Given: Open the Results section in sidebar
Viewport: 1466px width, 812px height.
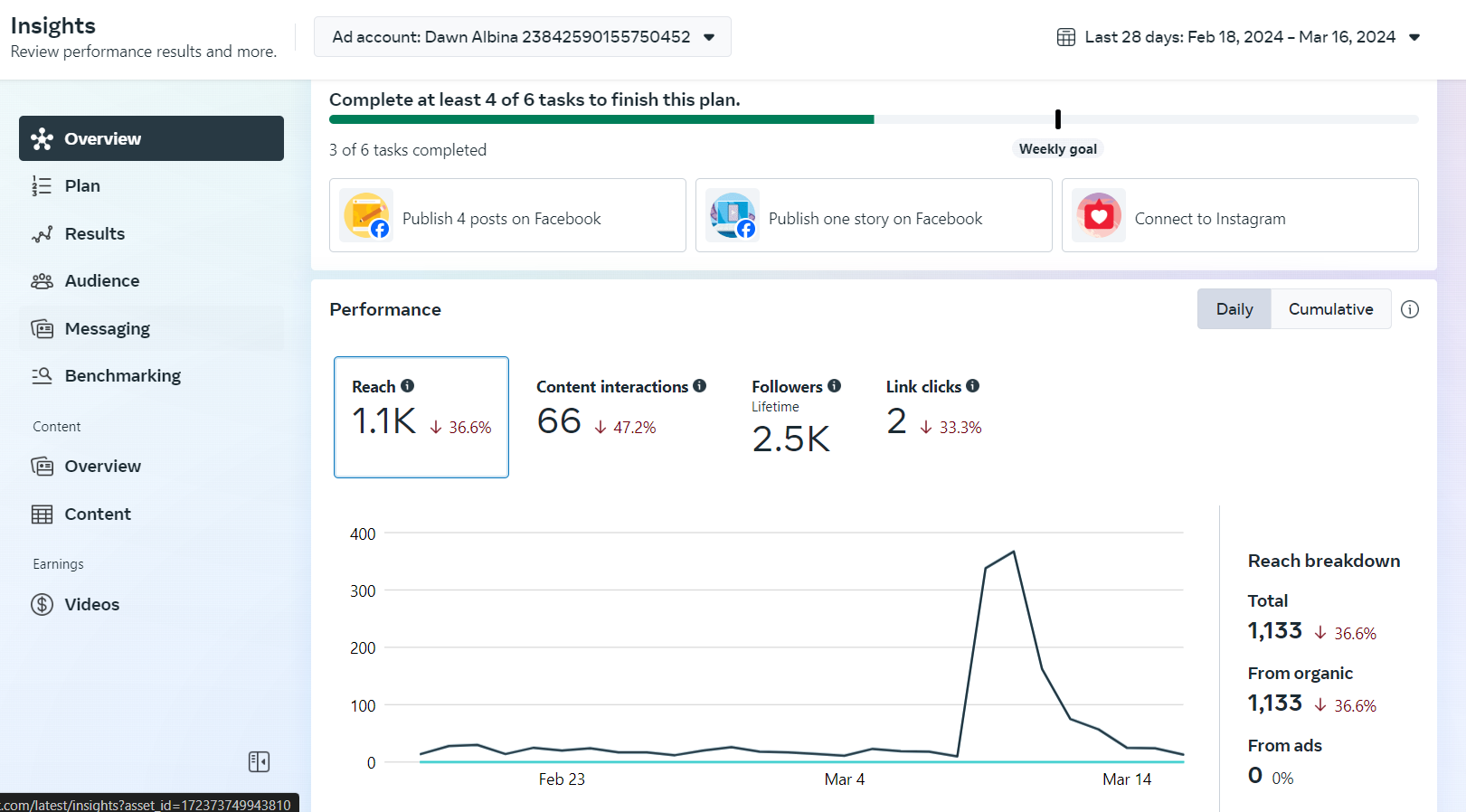Looking at the screenshot, I should [x=95, y=233].
